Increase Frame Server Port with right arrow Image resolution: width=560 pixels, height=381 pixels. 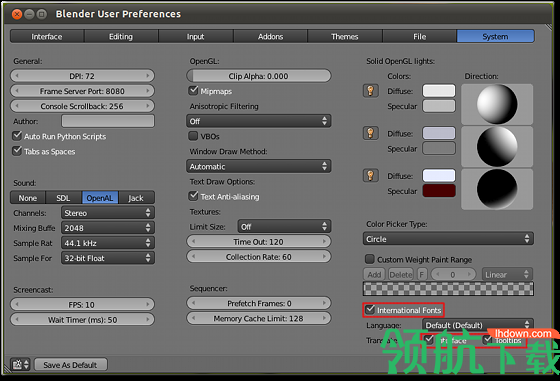pyautogui.click(x=148, y=91)
